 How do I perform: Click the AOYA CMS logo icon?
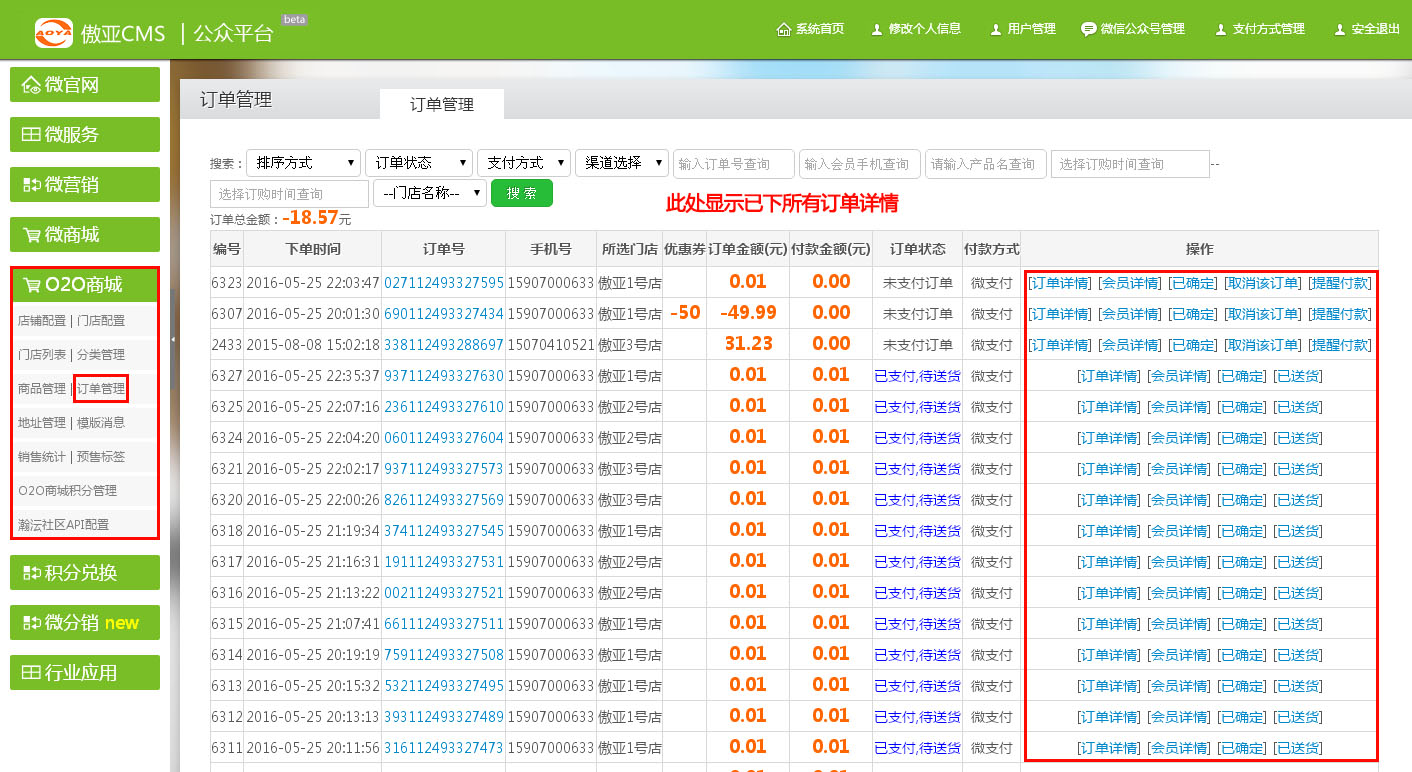click(x=54, y=32)
